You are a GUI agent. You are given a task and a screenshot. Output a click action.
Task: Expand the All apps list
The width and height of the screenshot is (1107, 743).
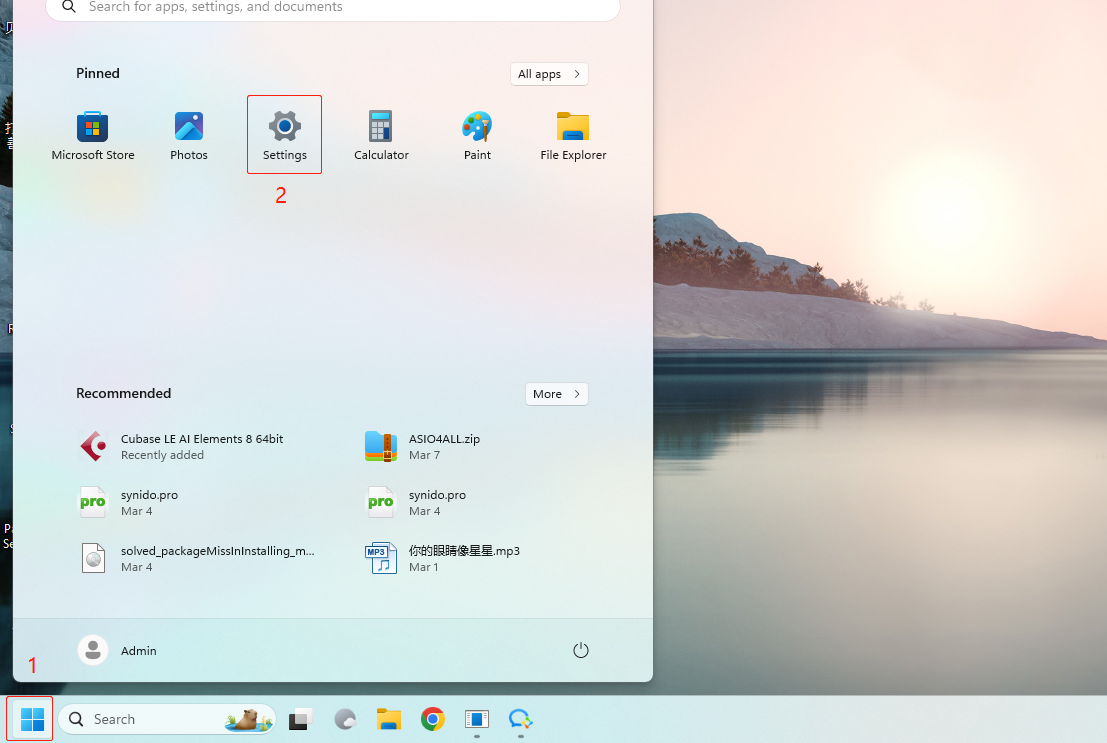(x=549, y=74)
